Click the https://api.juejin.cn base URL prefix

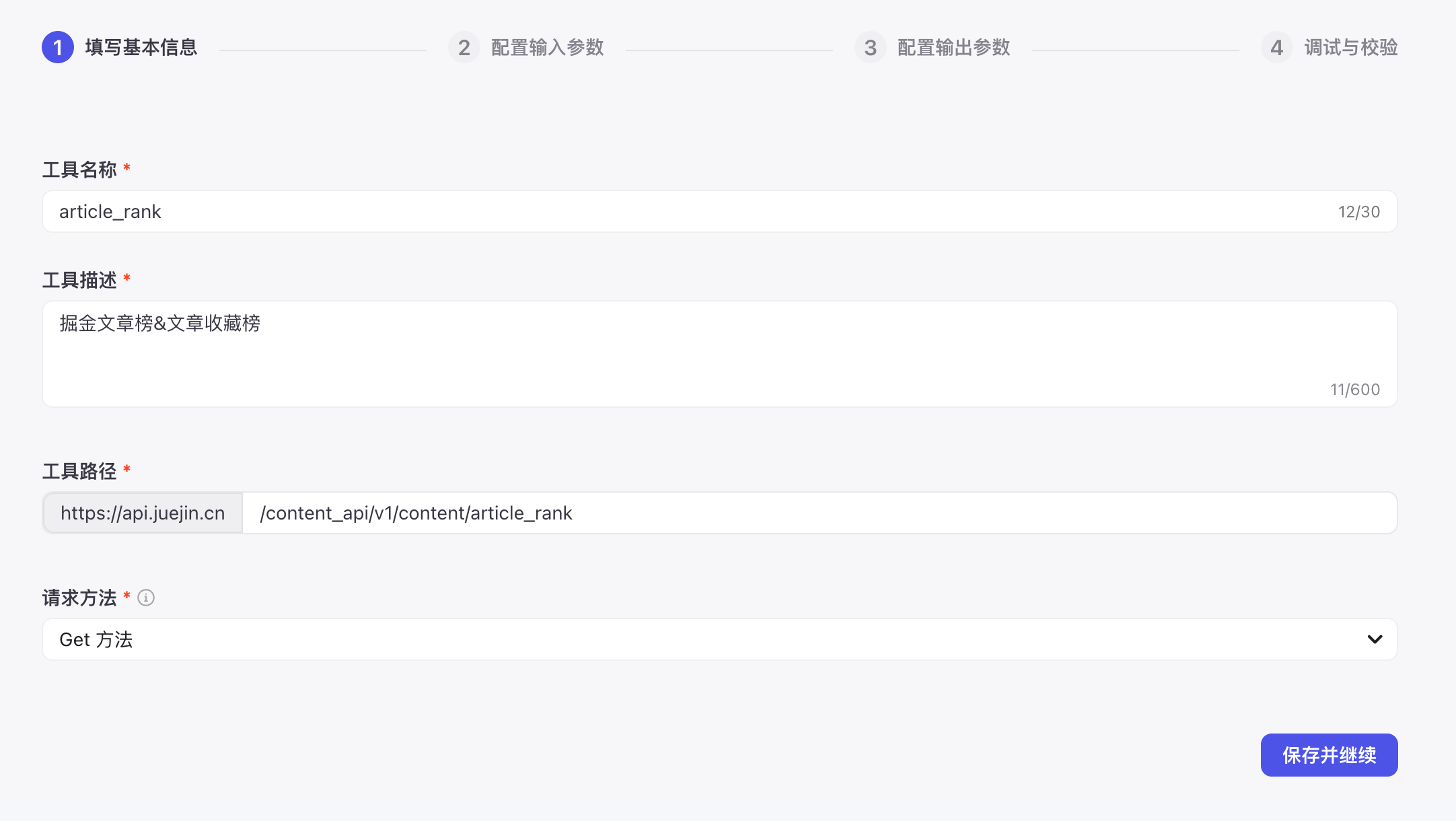(x=143, y=513)
